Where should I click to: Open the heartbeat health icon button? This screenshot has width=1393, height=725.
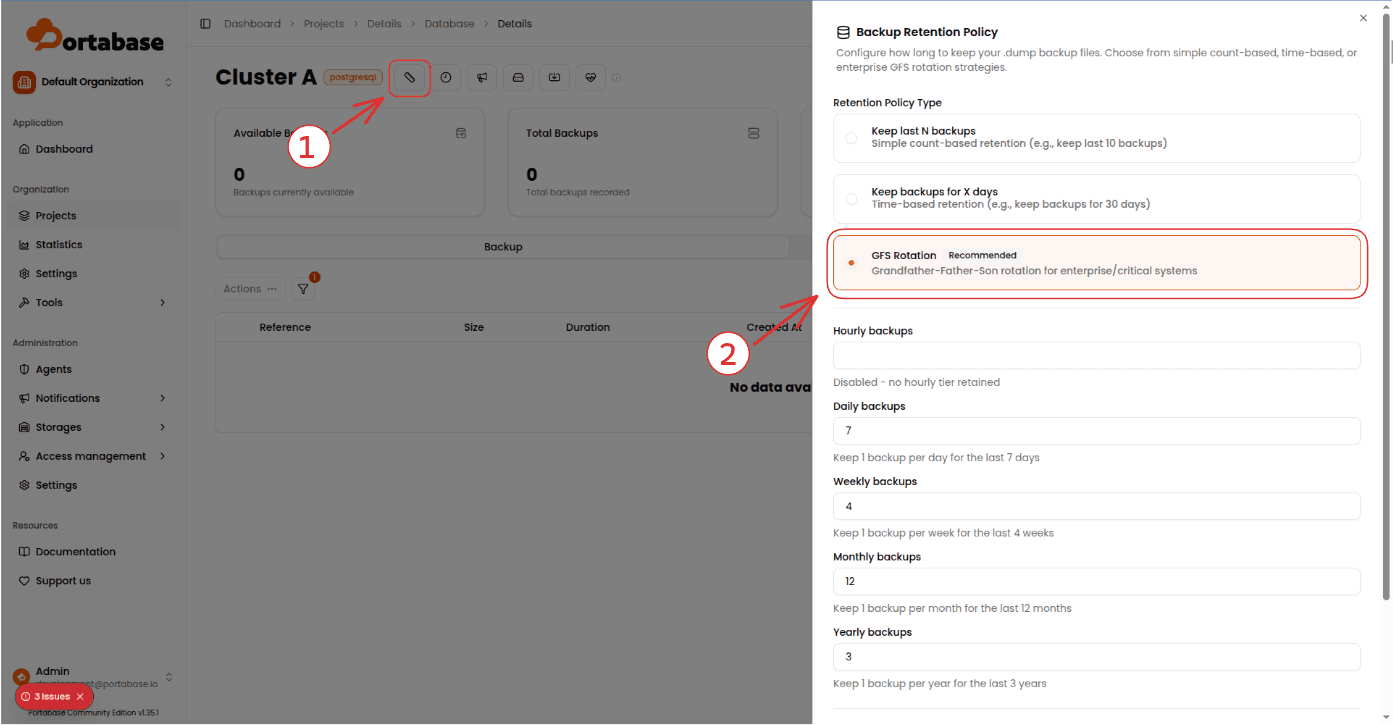click(x=591, y=77)
